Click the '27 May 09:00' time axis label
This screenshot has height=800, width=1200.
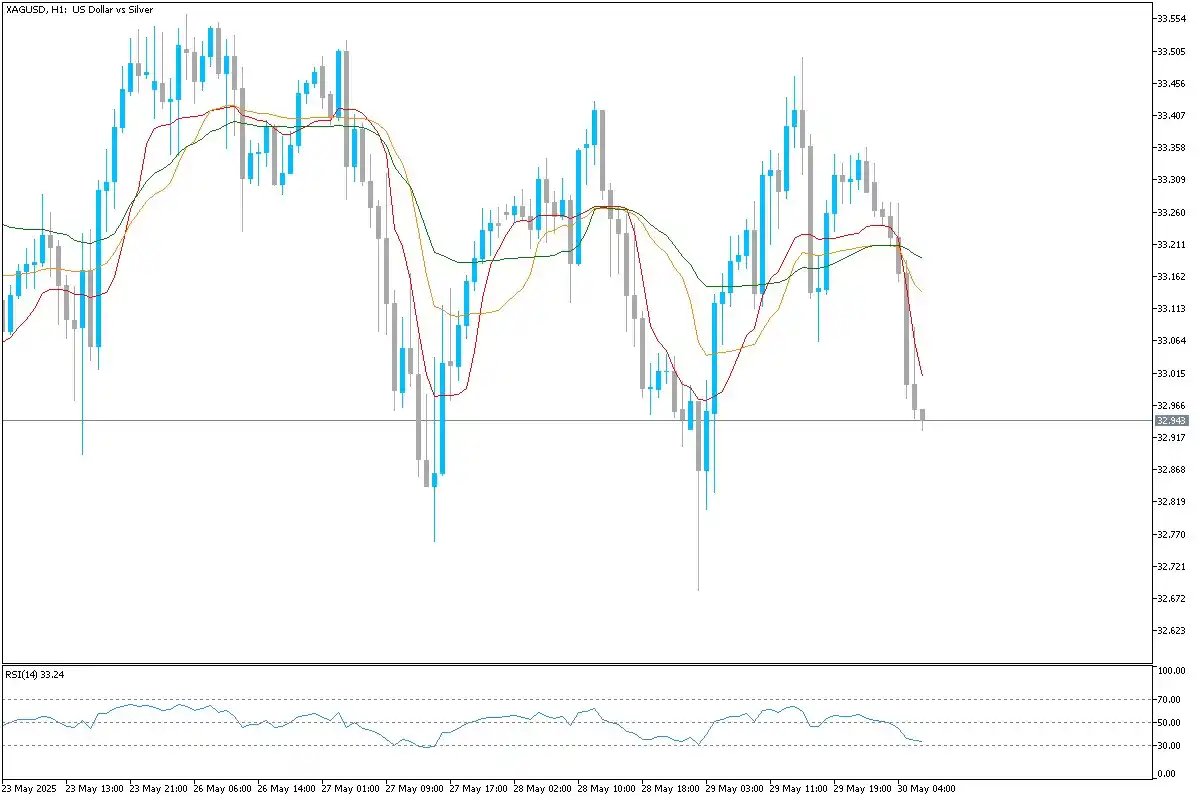[414, 789]
